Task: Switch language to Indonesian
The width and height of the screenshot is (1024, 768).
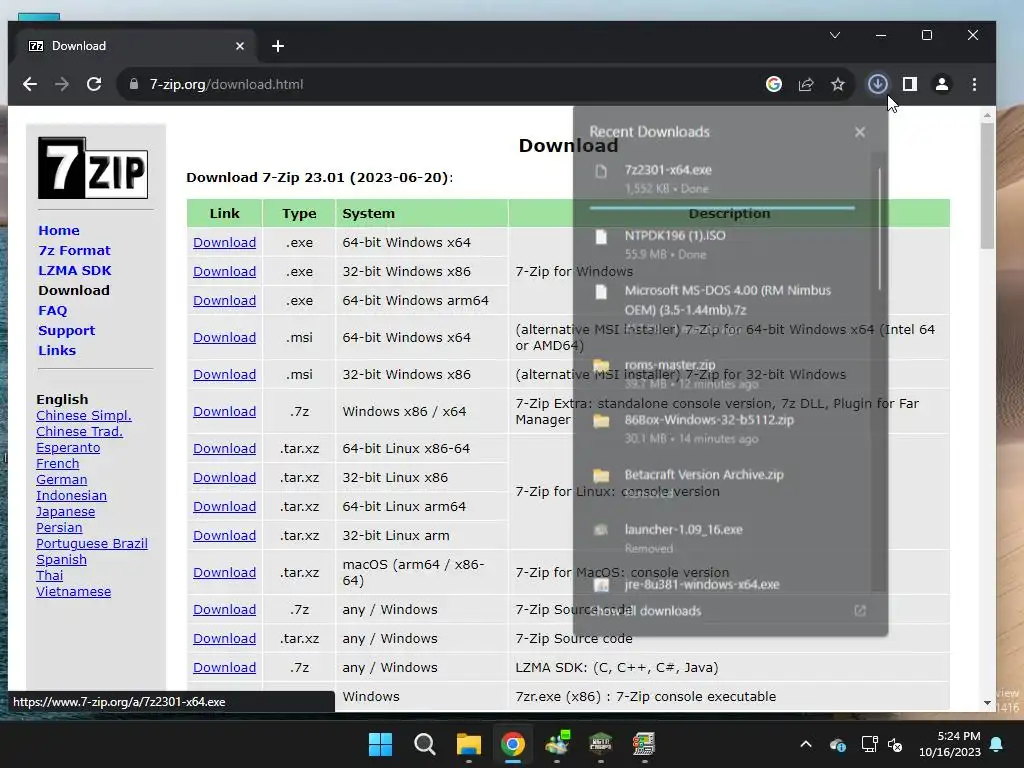Action: 71,496
